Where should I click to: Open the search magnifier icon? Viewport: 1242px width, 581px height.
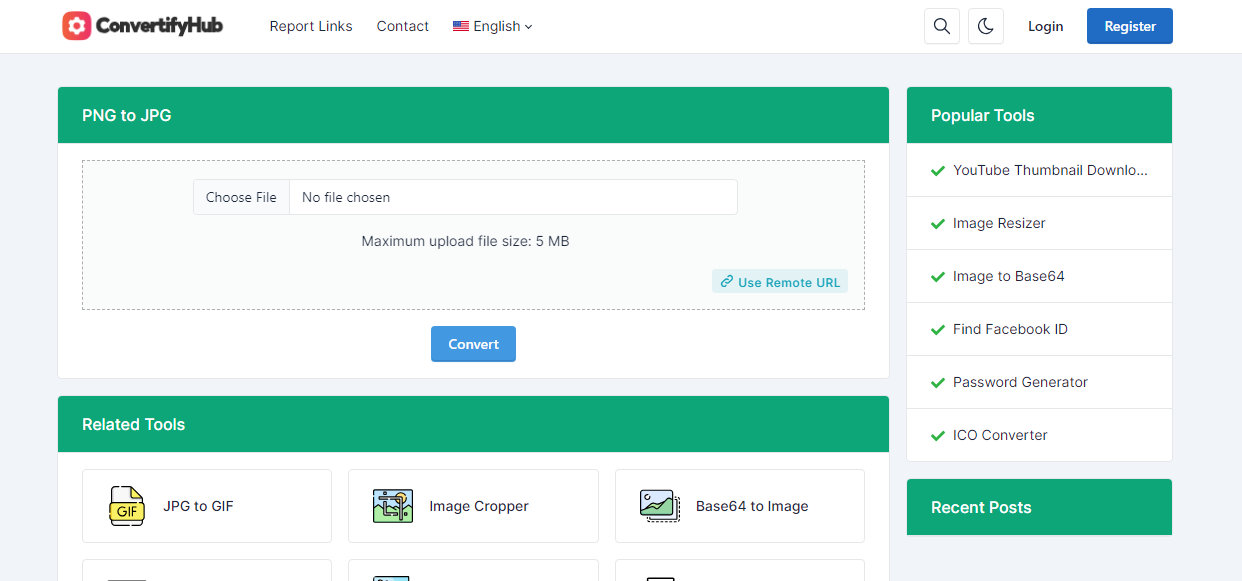pyautogui.click(x=941, y=26)
